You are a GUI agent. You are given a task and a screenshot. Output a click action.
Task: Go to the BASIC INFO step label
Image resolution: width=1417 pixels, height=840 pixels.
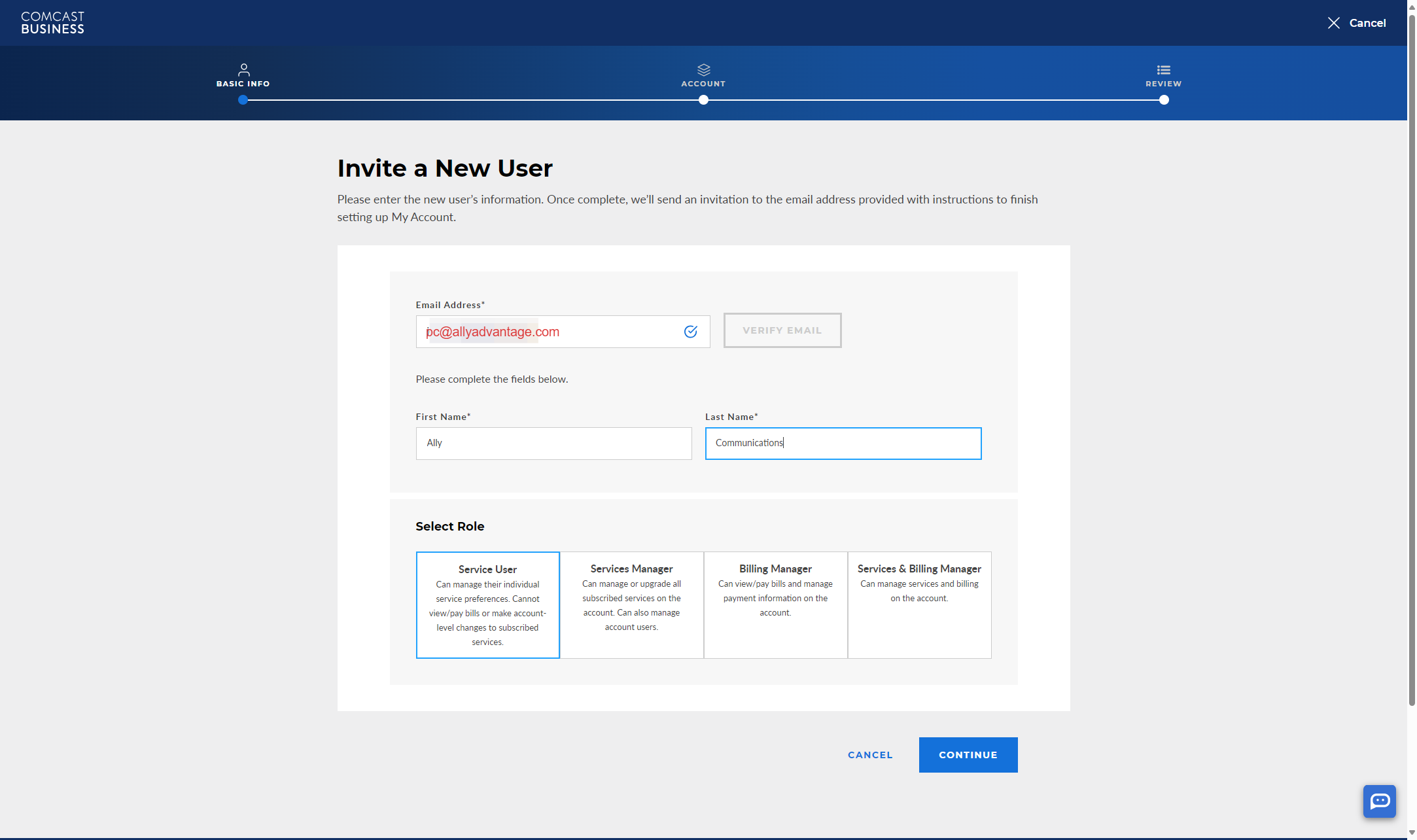243,84
